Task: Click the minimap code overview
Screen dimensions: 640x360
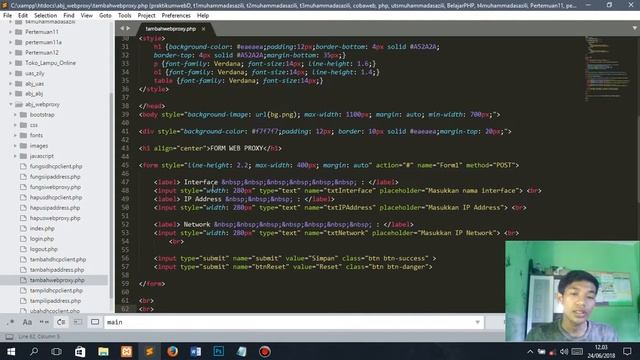Action: point(608,69)
